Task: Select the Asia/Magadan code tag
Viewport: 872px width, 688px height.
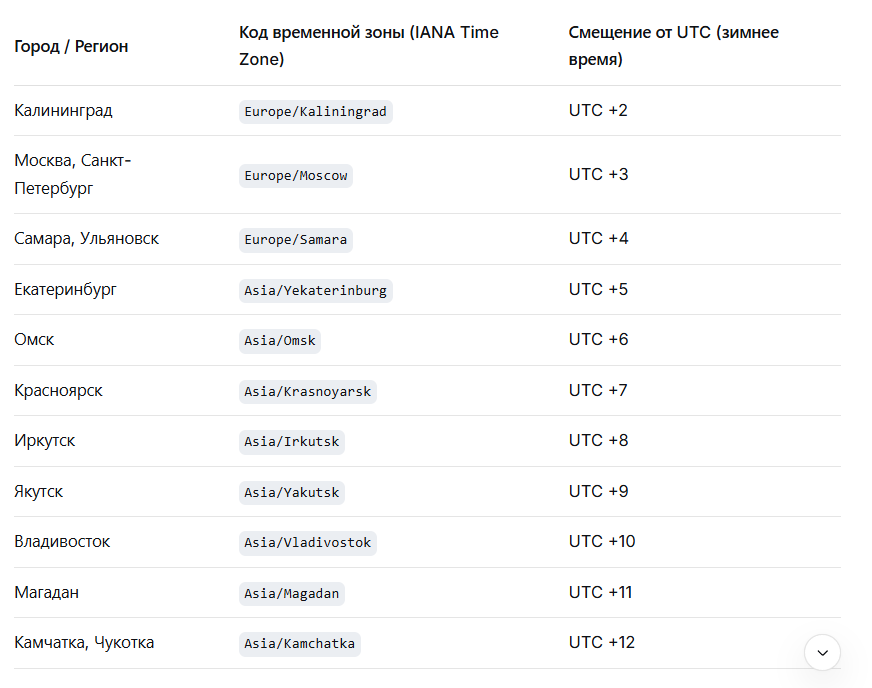Action: tap(292, 594)
